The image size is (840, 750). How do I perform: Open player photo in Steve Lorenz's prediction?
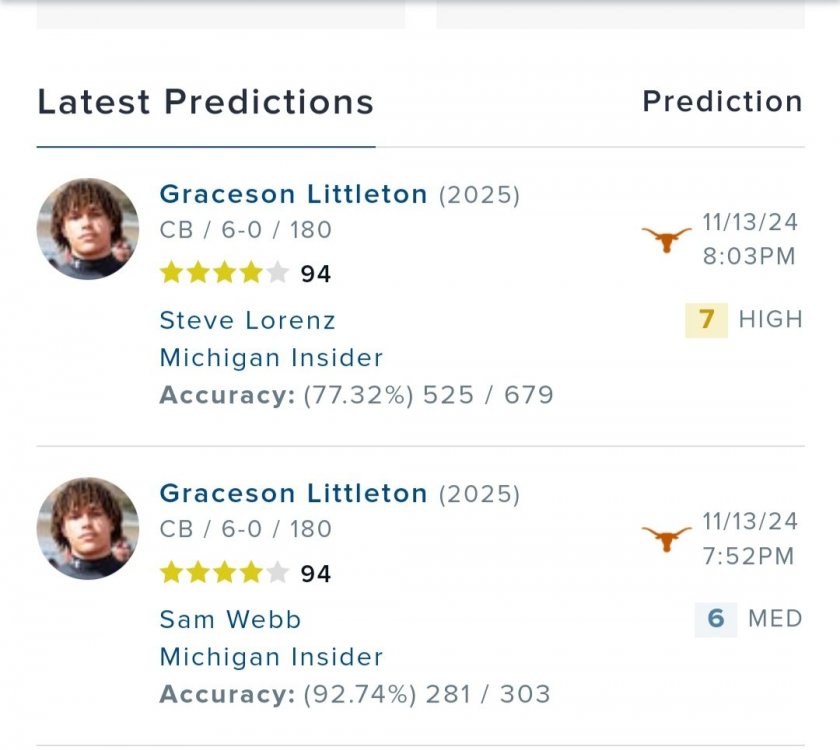point(88,229)
